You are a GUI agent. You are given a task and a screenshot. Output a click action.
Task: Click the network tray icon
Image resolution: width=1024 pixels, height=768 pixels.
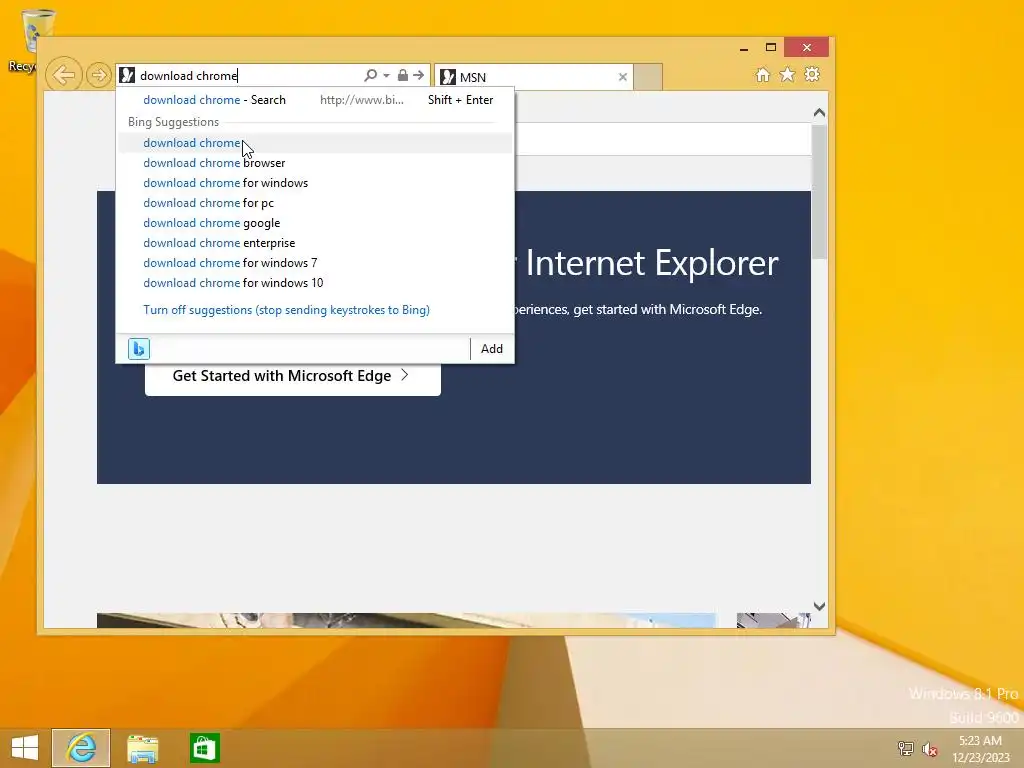pos(905,748)
